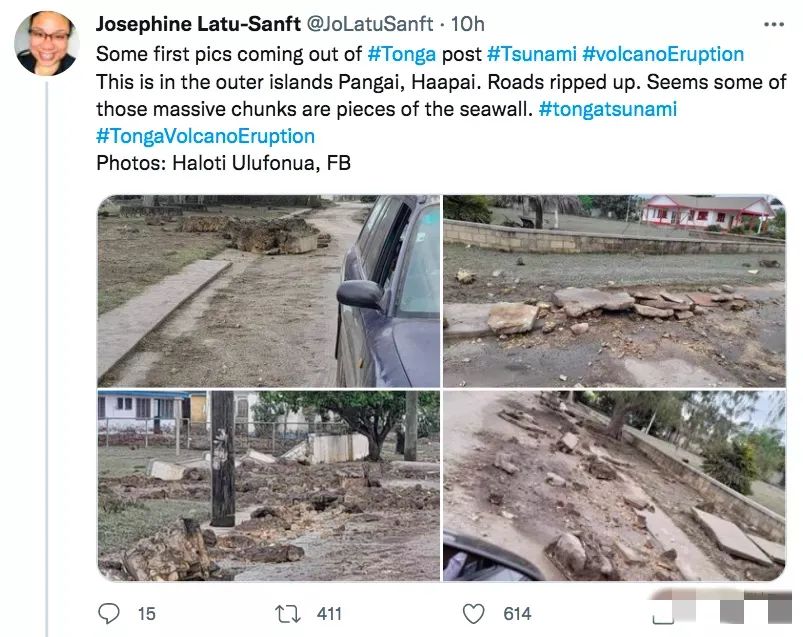803x637 pixels.
Task: Click the 614 likes count
Action: pos(517,613)
